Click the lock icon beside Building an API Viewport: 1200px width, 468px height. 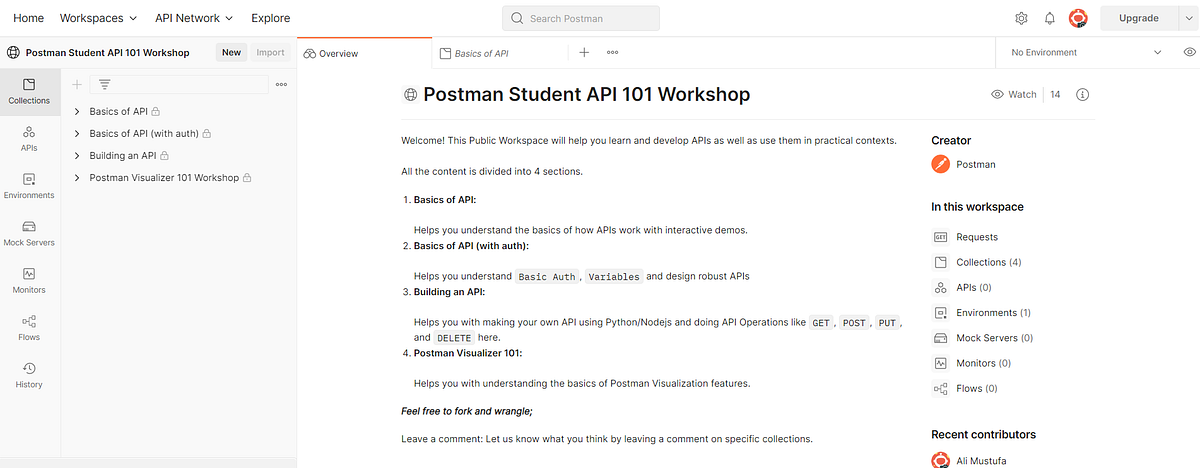tap(165, 156)
